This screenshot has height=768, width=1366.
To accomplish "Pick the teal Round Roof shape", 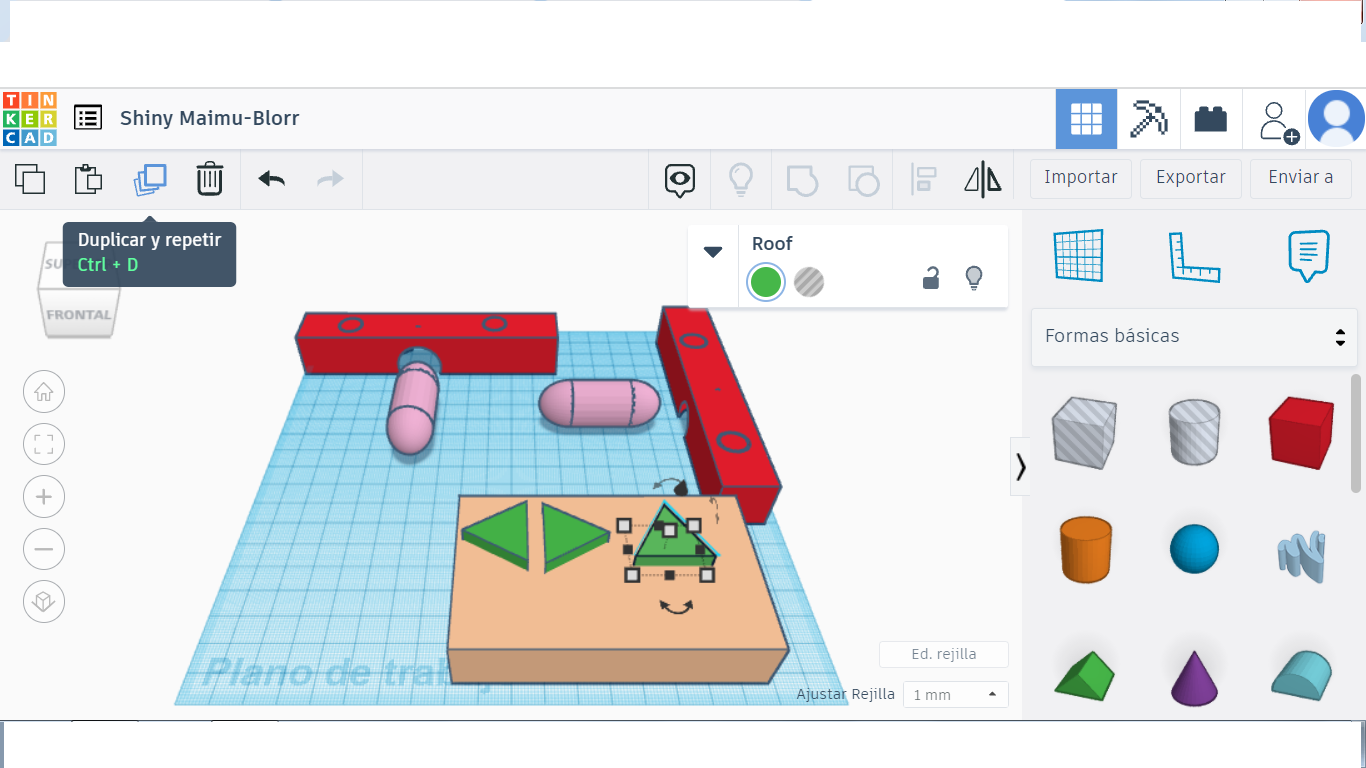I will click(1302, 674).
